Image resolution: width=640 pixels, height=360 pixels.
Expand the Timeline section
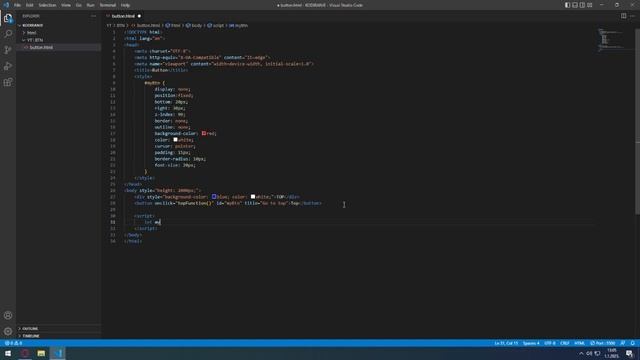pos(31,336)
